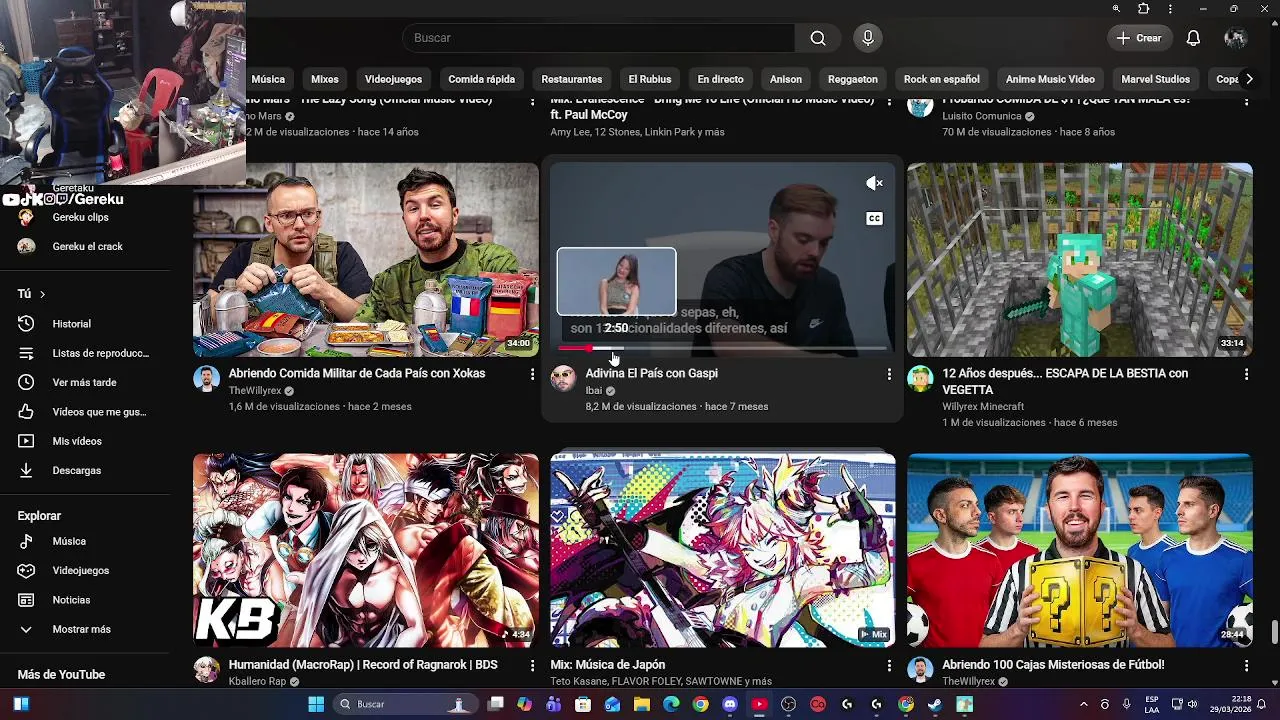Screen dimensions: 1280x720
Task: Select the Rock en español chip
Action: (x=942, y=79)
